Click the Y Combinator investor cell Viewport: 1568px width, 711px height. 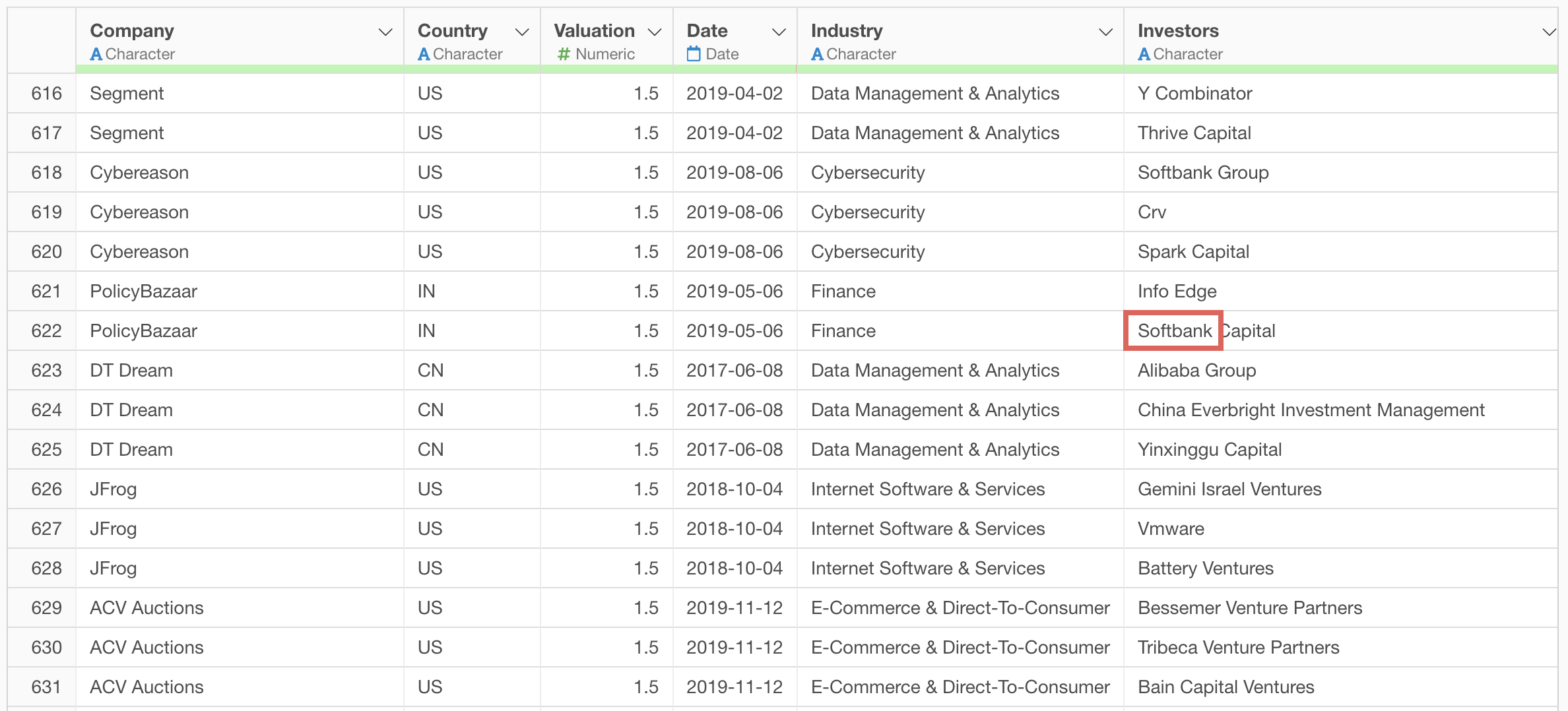[x=1341, y=93]
